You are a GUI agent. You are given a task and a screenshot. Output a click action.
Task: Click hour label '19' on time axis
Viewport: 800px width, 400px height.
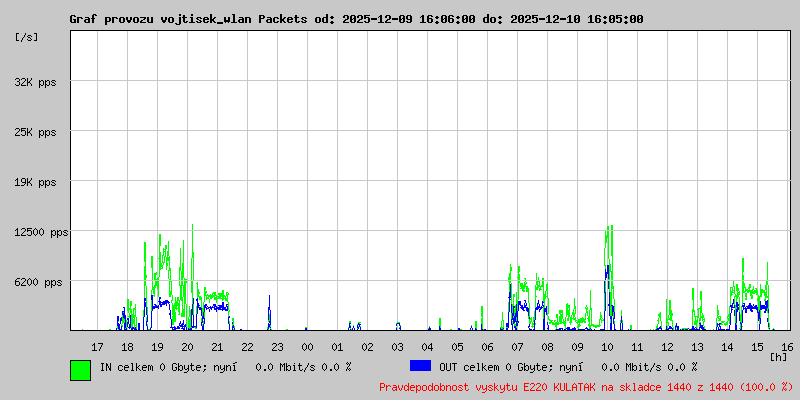[157, 347]
